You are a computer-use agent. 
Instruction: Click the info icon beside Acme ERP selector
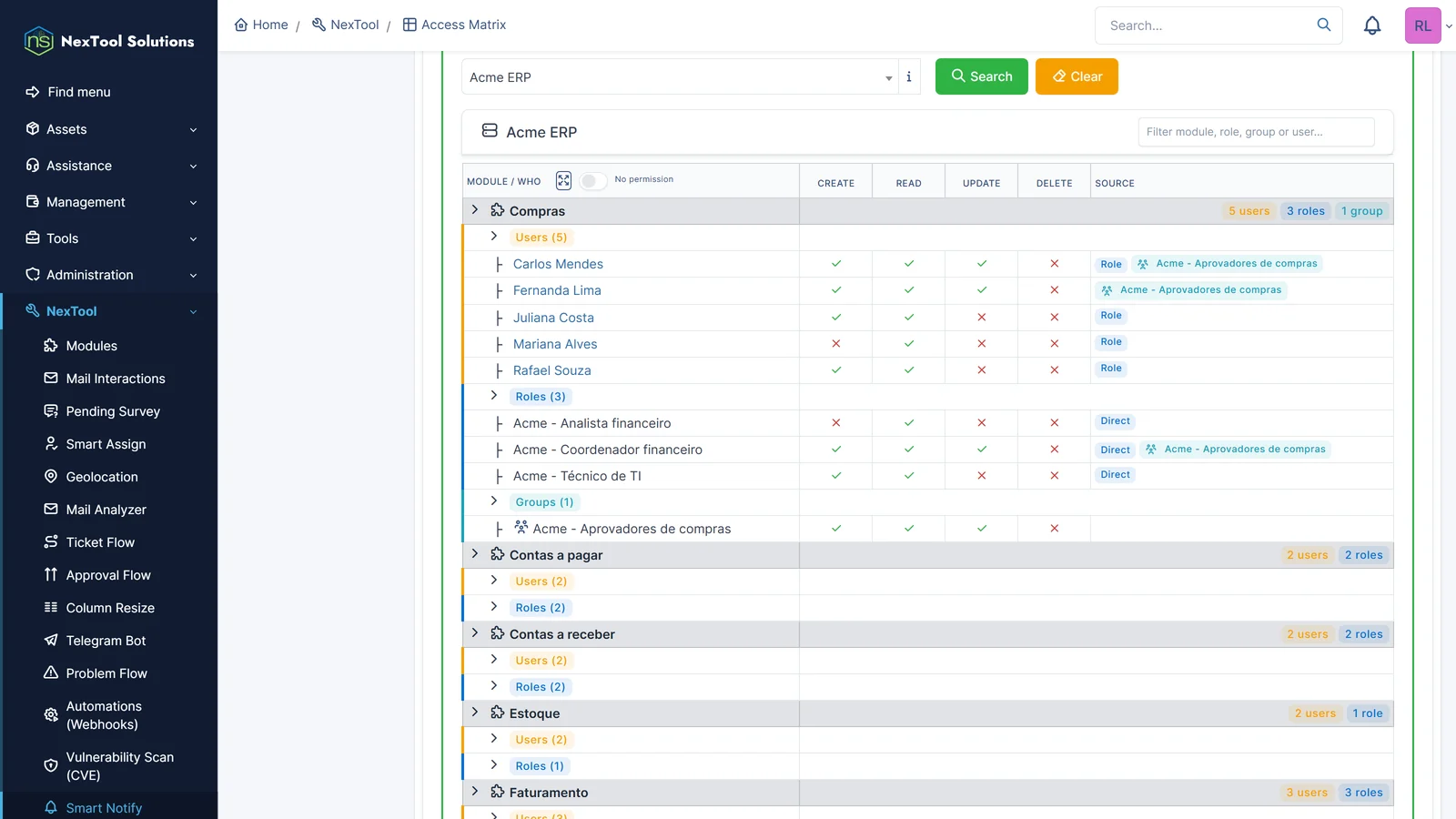point(909,77)
